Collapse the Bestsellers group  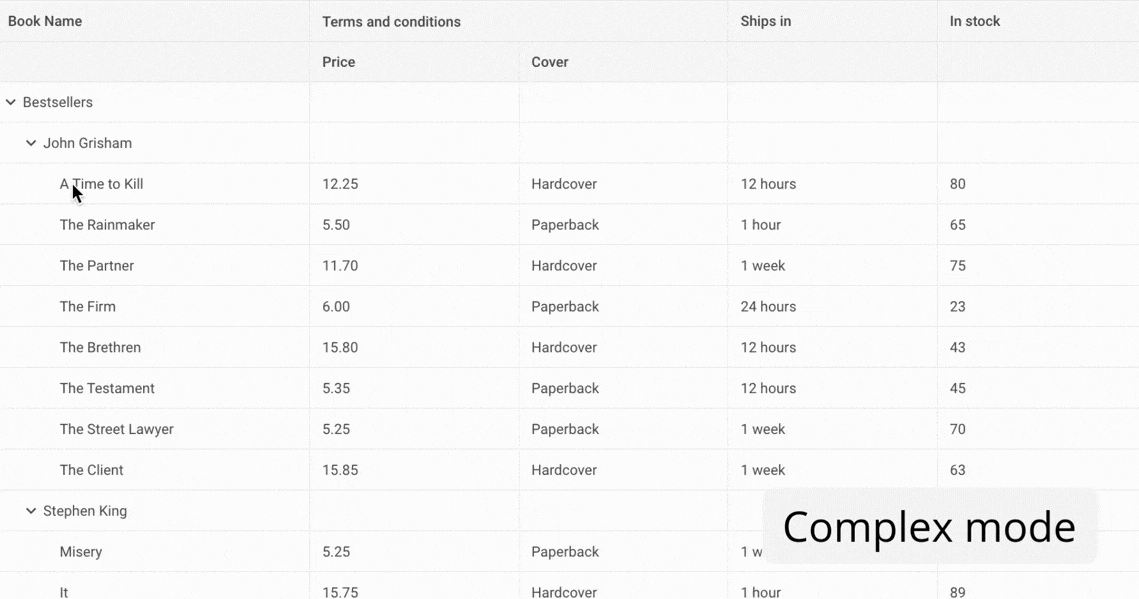pos(10,102)
